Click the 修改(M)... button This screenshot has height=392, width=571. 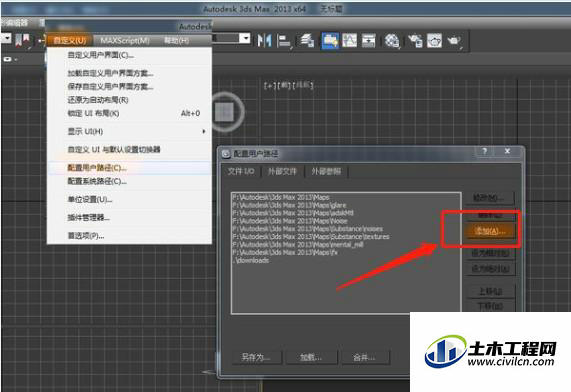point(490,198)
